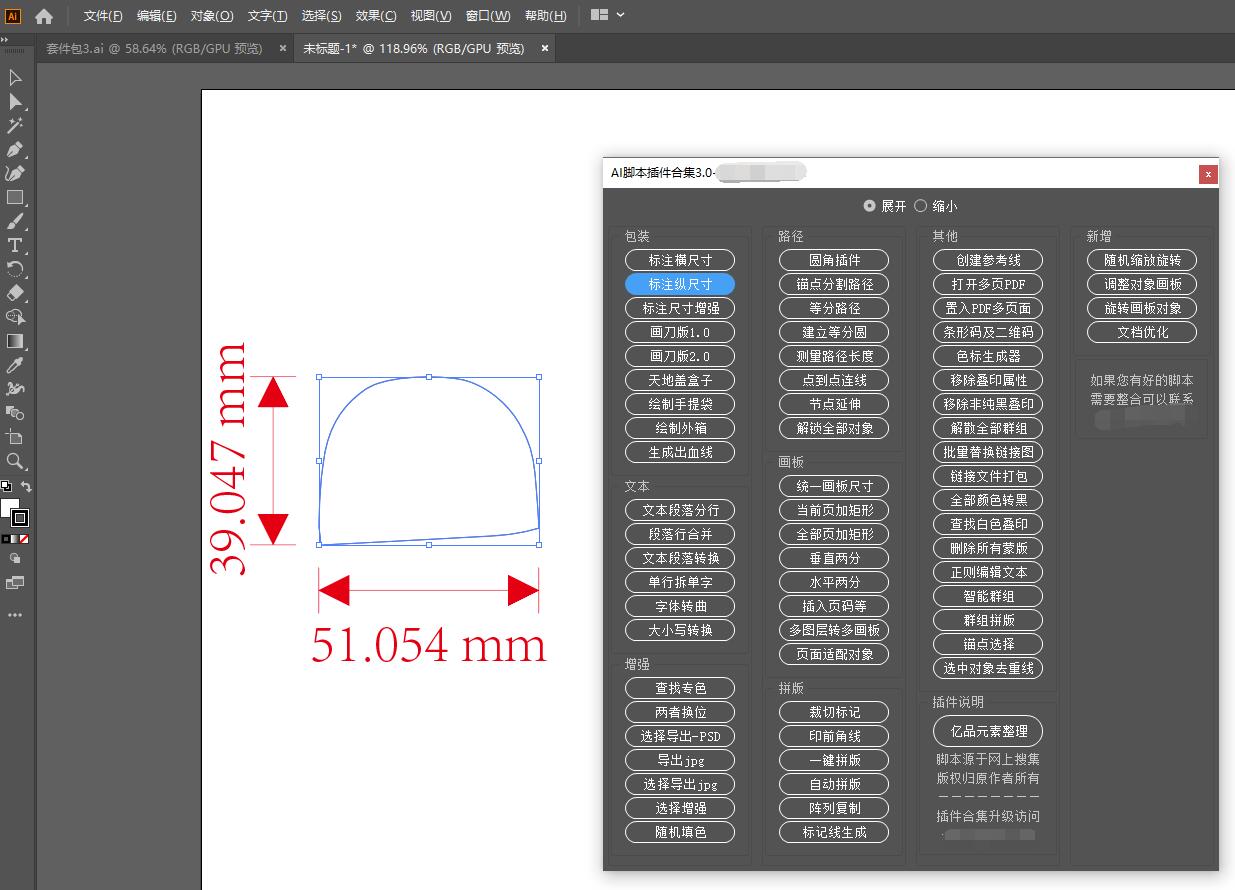This screenshot has height=890, width=1235.
Task: Click the 文本段落分行 button
Action: coord(680,510)
